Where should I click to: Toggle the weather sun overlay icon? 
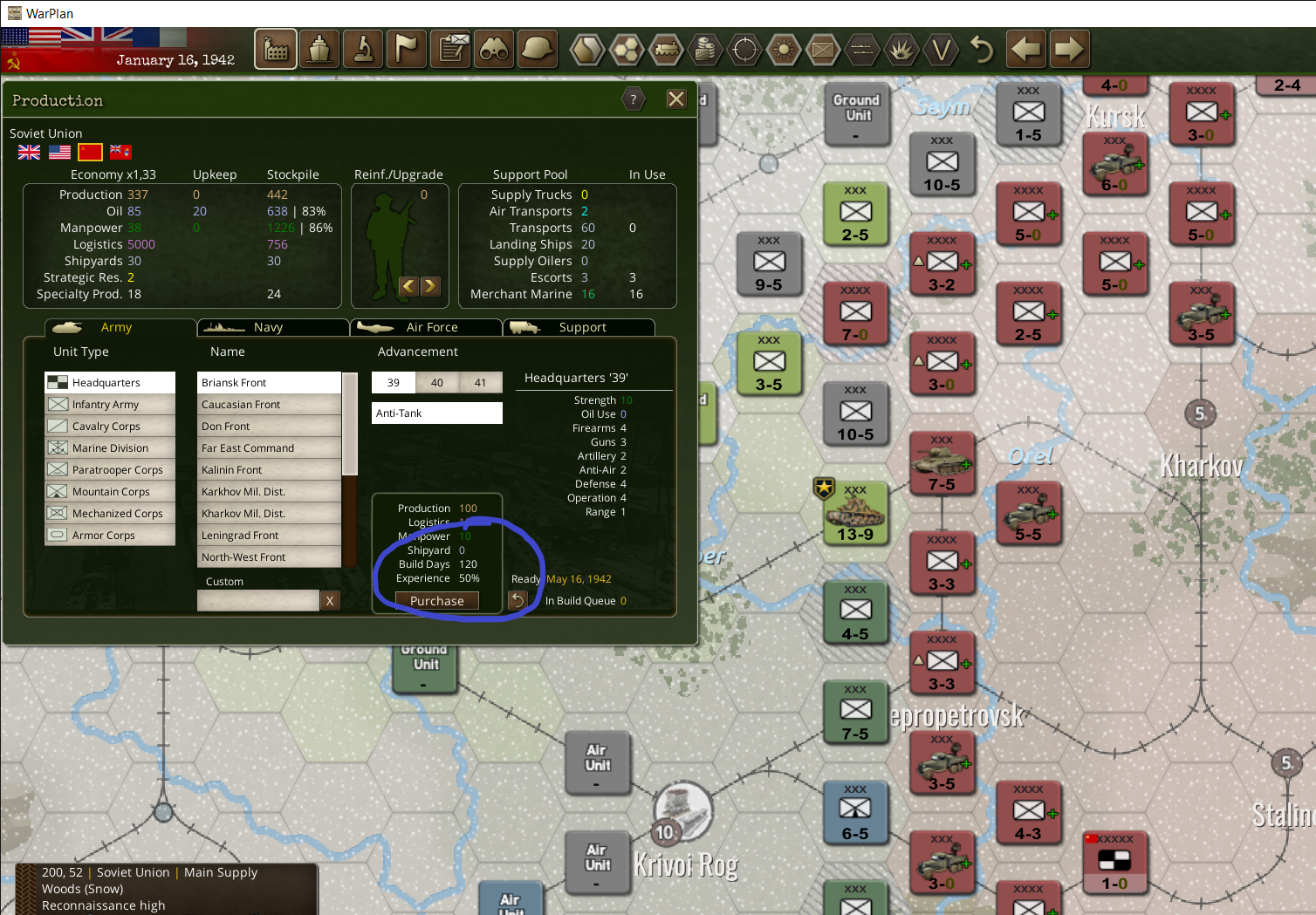[784, 50]
